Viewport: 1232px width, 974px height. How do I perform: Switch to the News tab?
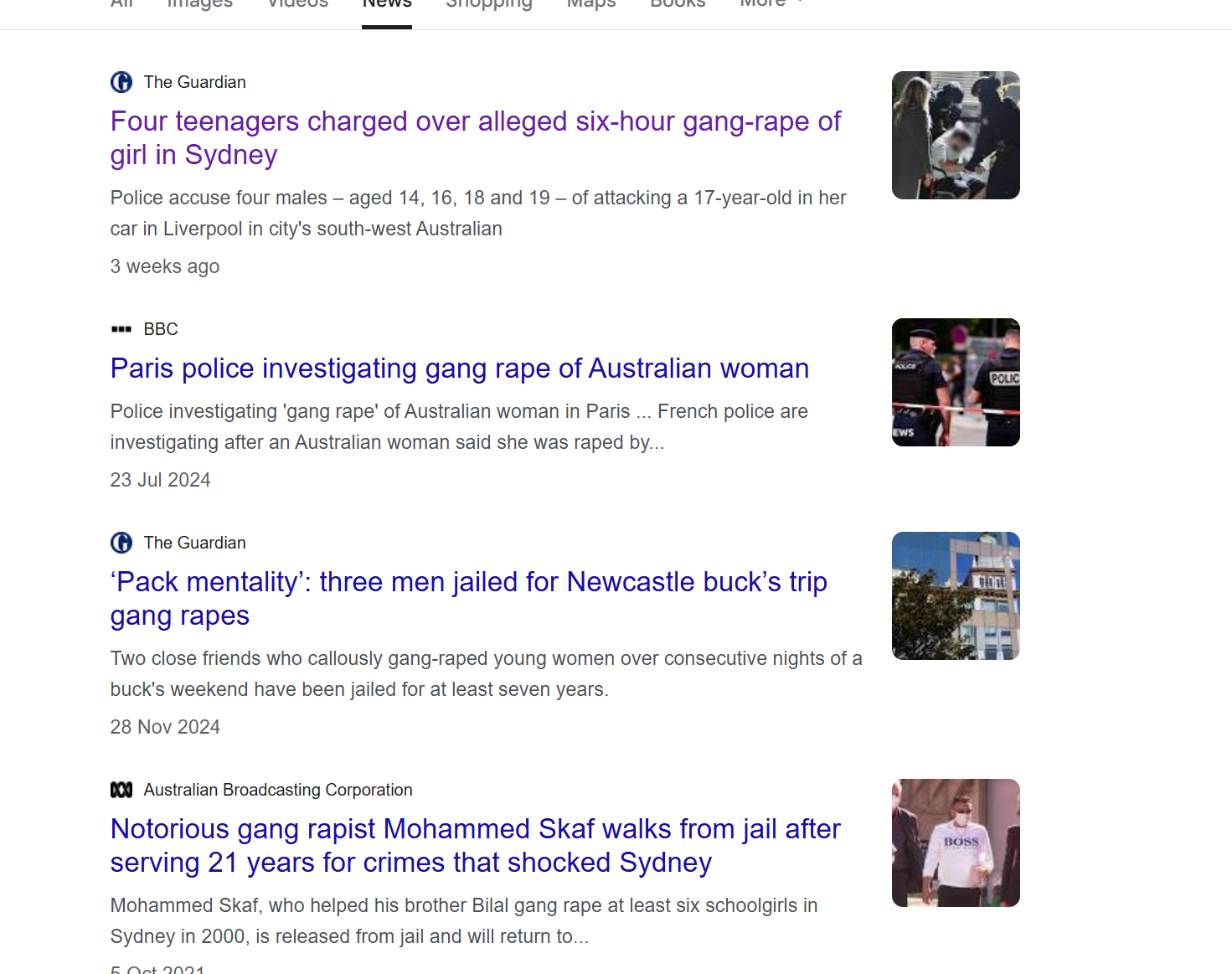[387, 5]
